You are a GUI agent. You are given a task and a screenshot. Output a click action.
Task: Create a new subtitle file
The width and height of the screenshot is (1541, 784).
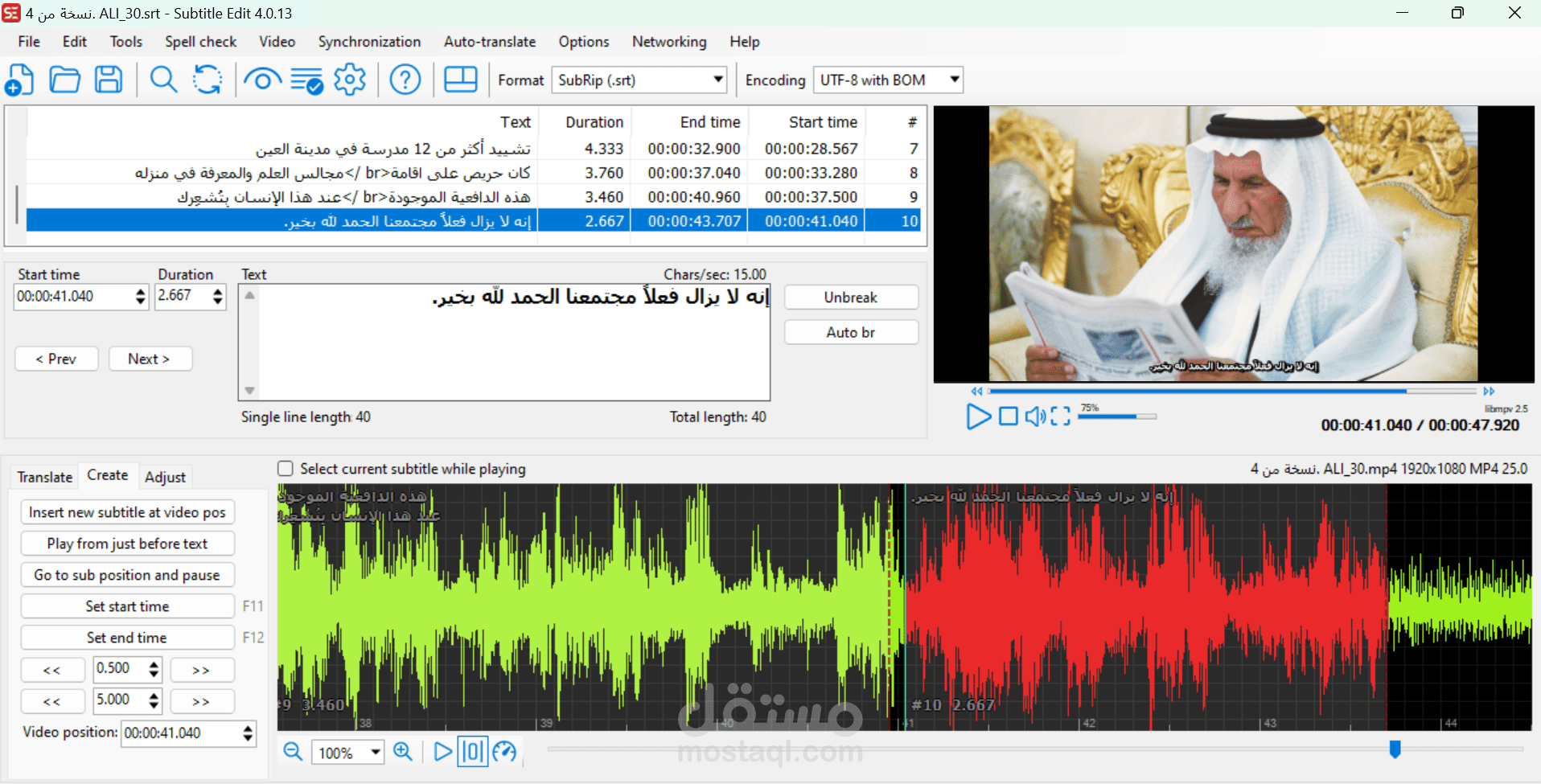coord(19,79)
